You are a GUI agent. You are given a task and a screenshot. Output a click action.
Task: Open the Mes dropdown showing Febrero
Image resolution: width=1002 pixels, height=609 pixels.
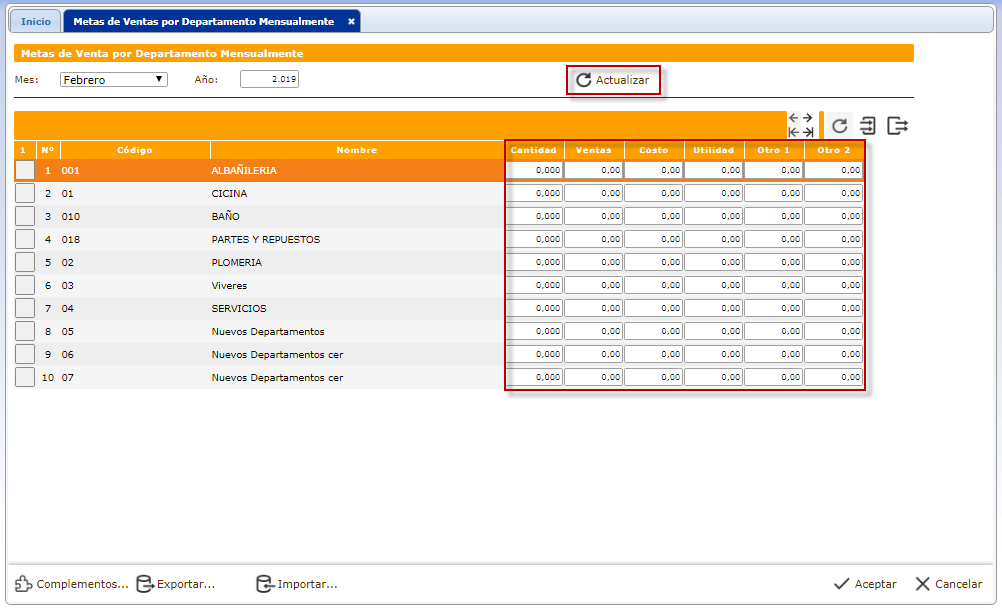tap(114, 80)
